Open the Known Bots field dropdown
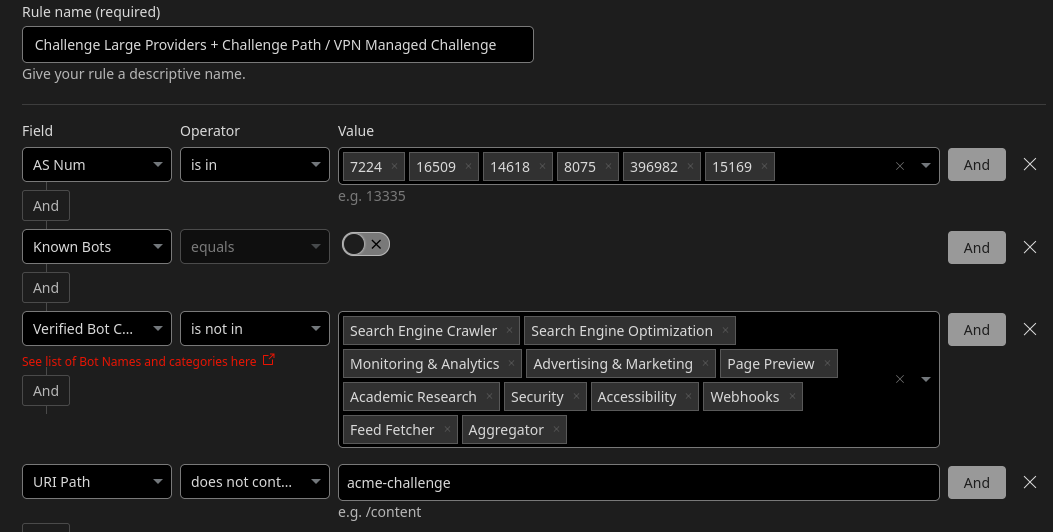This screenshot has width=1053, height=532. [97, 247]
